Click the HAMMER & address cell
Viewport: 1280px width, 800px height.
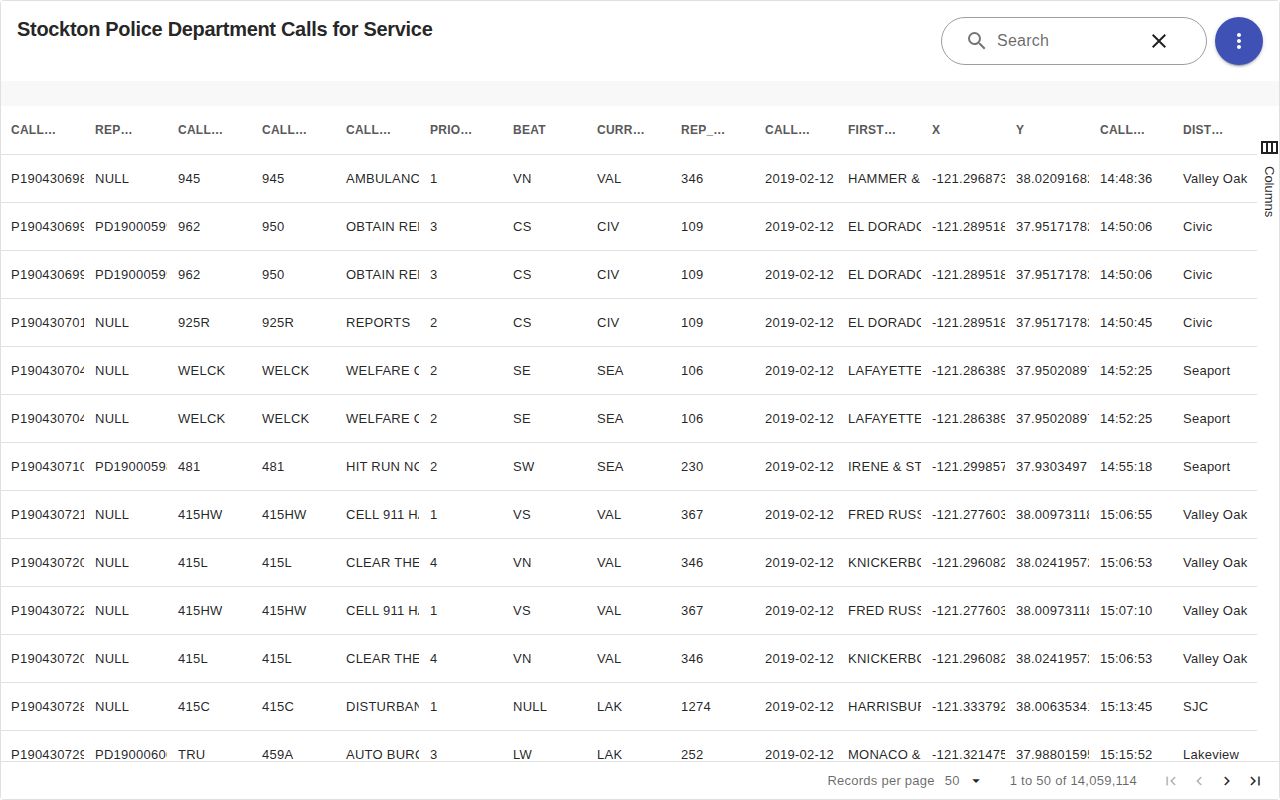(885, 179)
